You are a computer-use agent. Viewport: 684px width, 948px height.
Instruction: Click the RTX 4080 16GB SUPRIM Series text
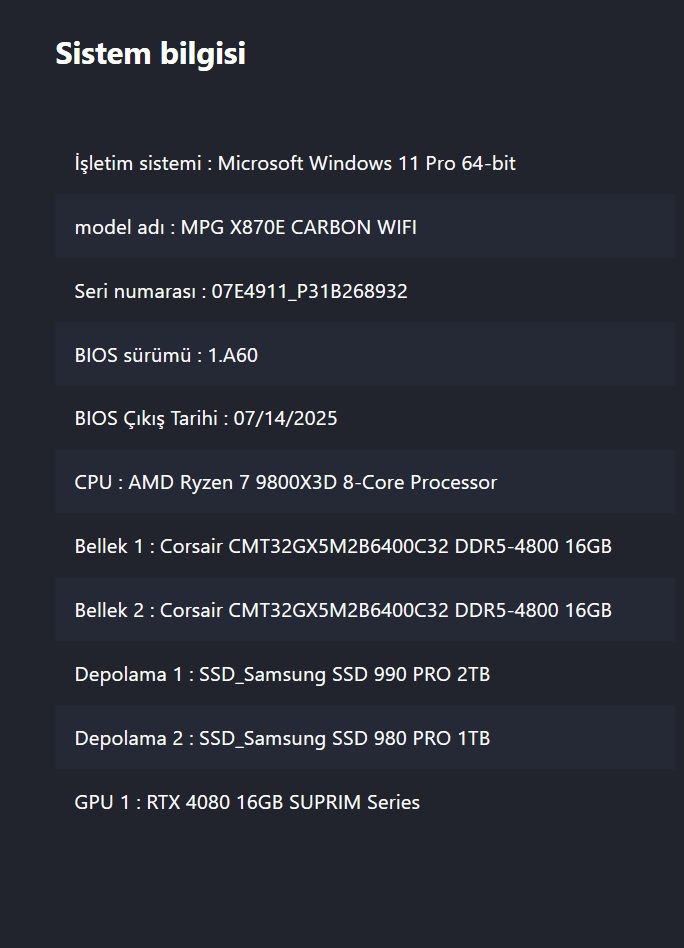(x=284, y=802)
